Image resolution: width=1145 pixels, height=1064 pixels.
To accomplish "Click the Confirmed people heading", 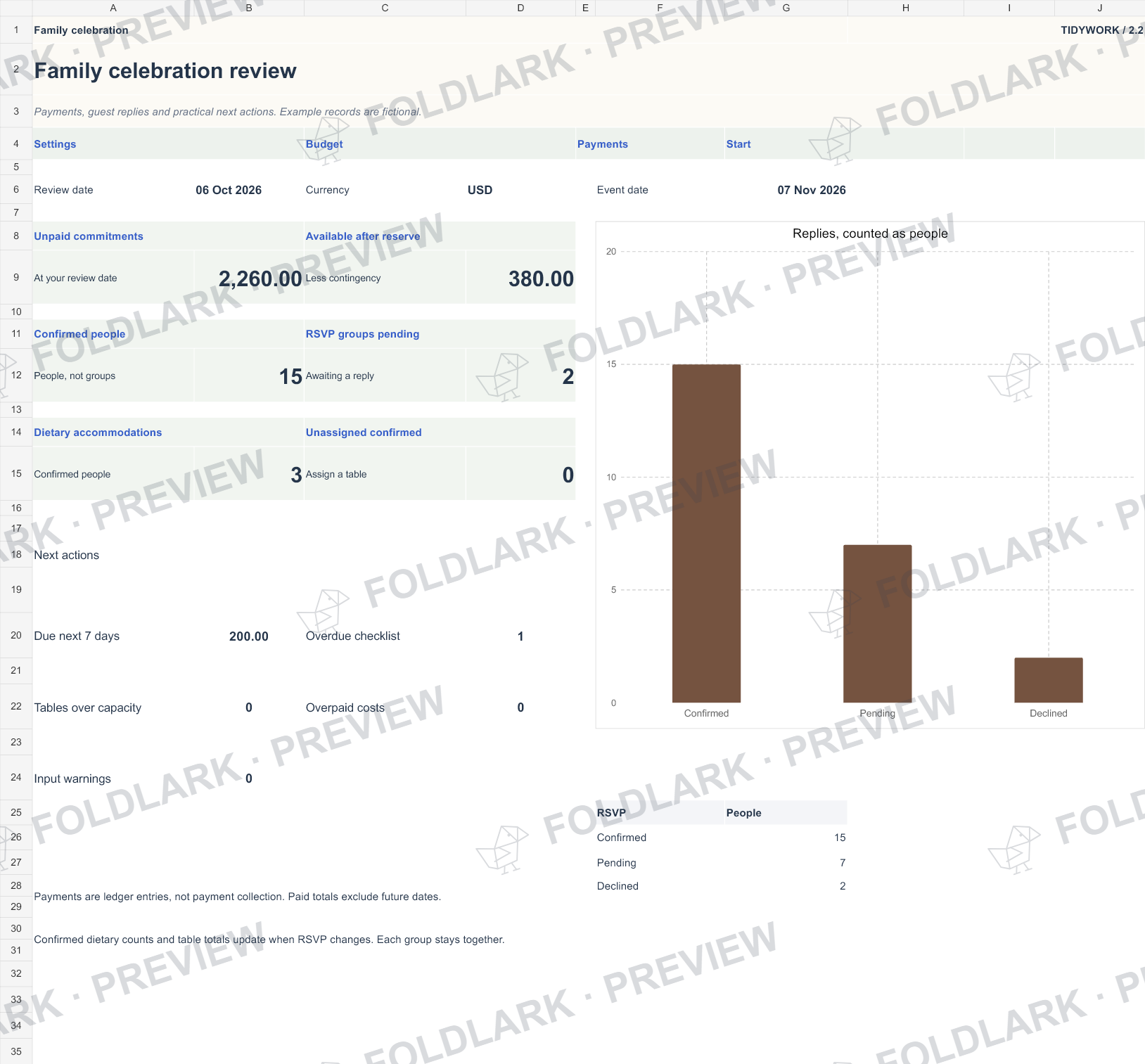I will [79, 334].
